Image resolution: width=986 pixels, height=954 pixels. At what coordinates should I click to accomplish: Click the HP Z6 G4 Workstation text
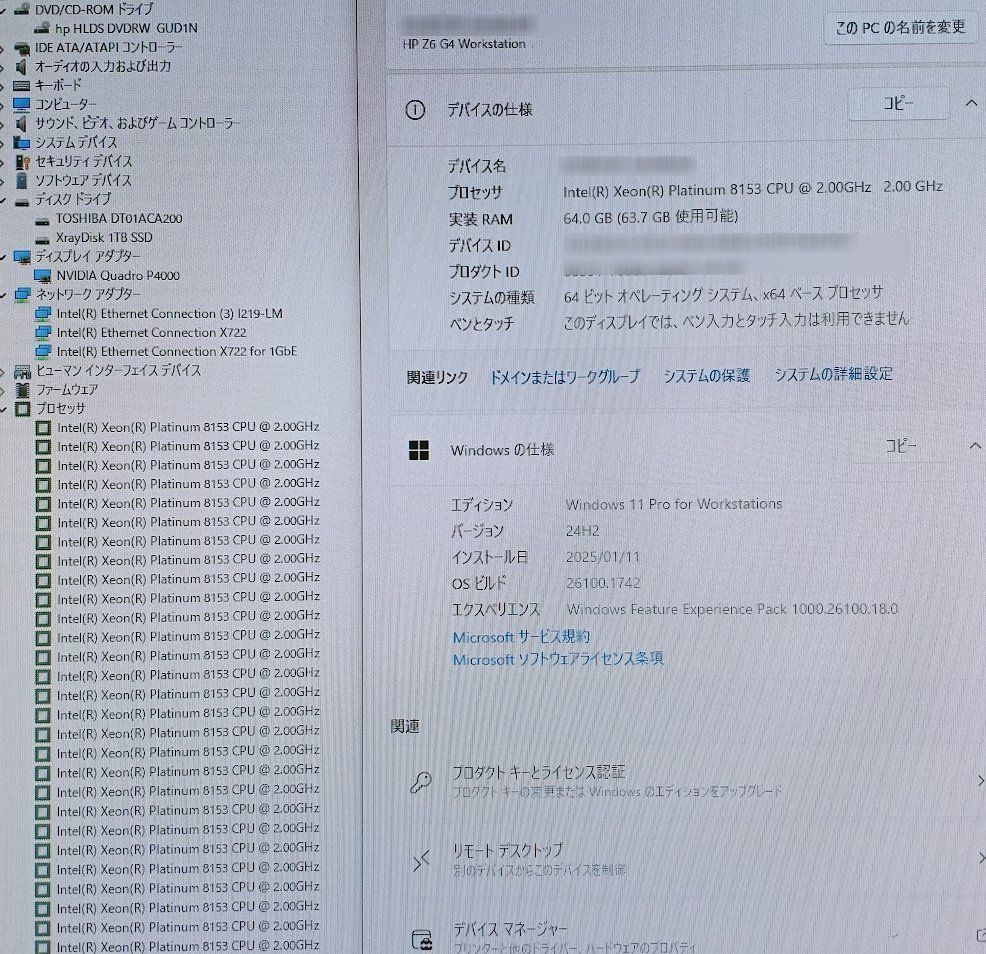pyautogui.click(x=464, y=44)
